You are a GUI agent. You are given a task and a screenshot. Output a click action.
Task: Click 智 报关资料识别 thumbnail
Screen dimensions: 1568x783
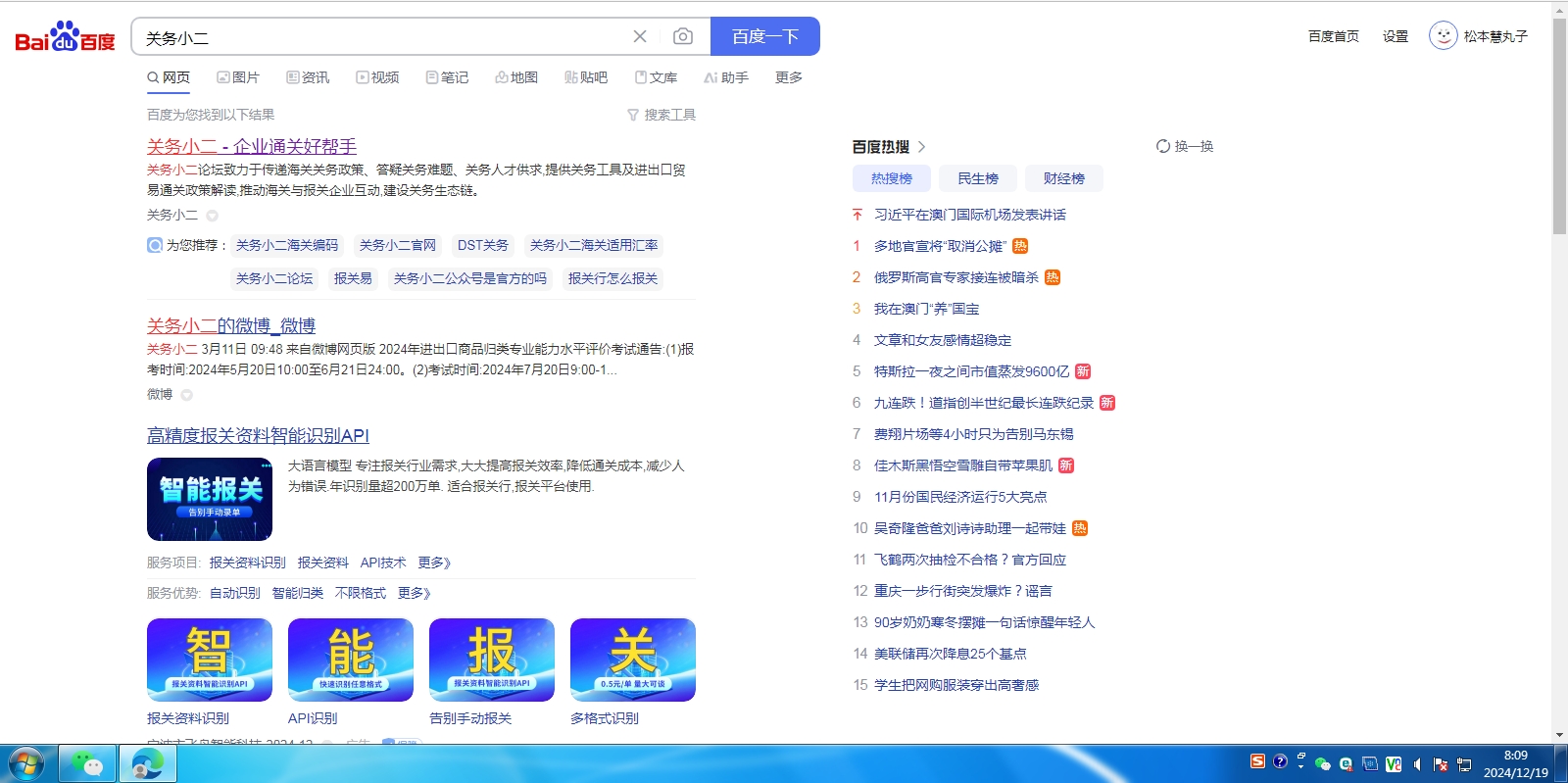click(x=210, y=660)
